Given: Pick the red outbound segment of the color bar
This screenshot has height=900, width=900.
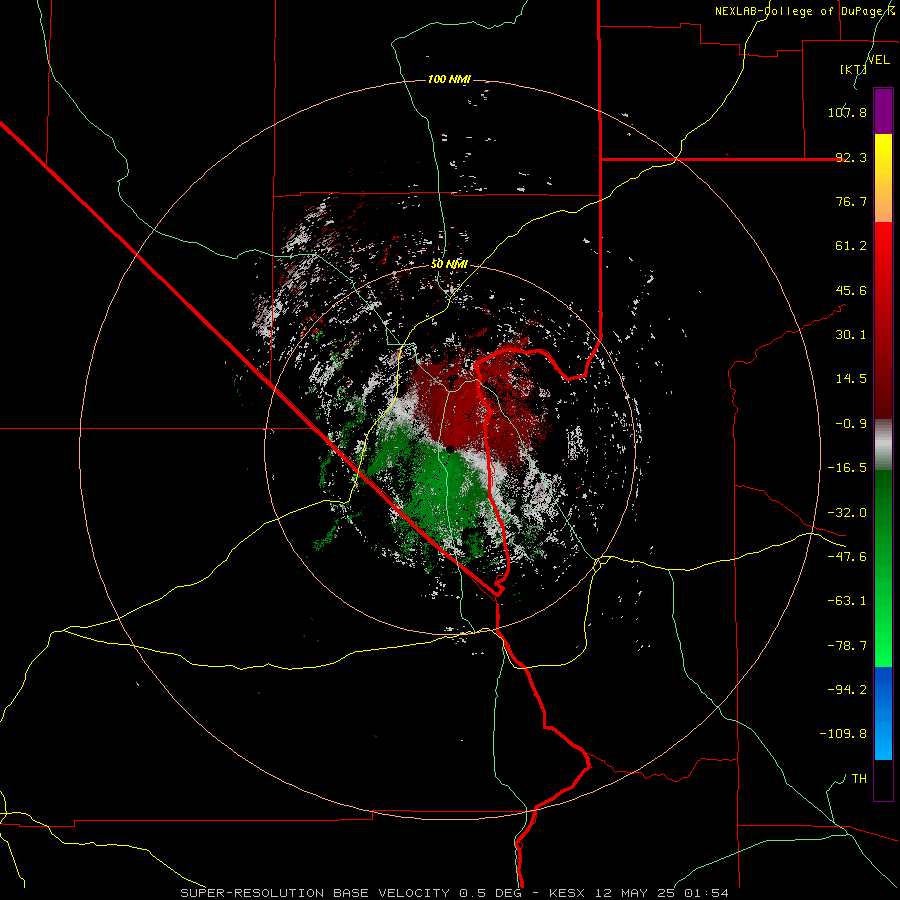Looking at the screenshot, I should coord(883,320).
